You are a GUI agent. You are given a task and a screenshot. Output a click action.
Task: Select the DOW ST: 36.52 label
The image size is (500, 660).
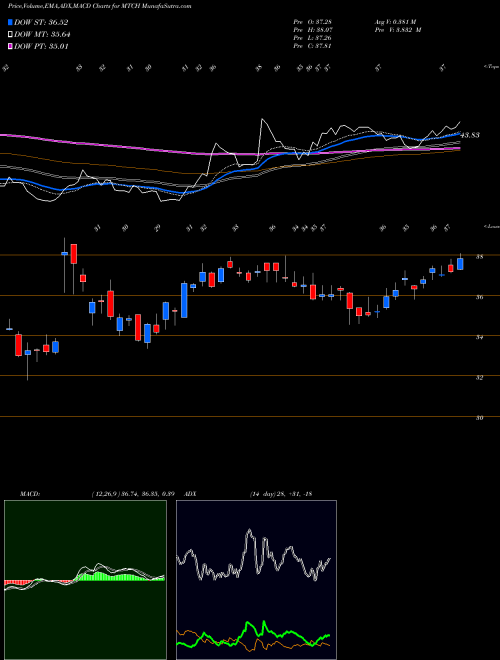(41, 22)
